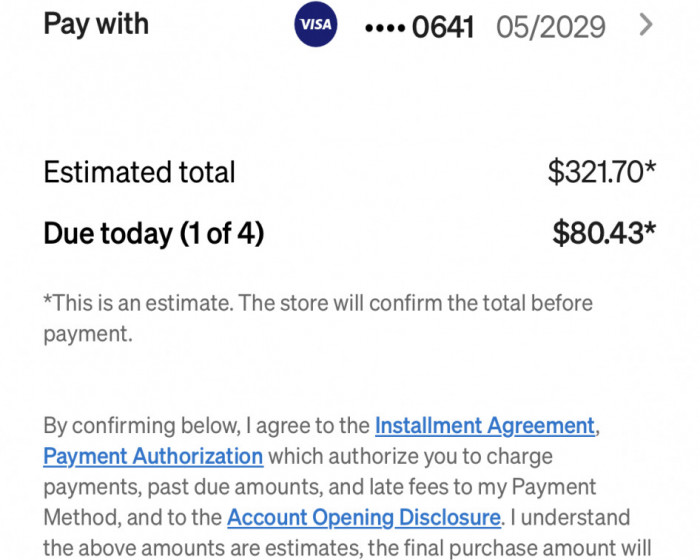
Task: Click the card expiry date 05/2029
Action: 551,27
